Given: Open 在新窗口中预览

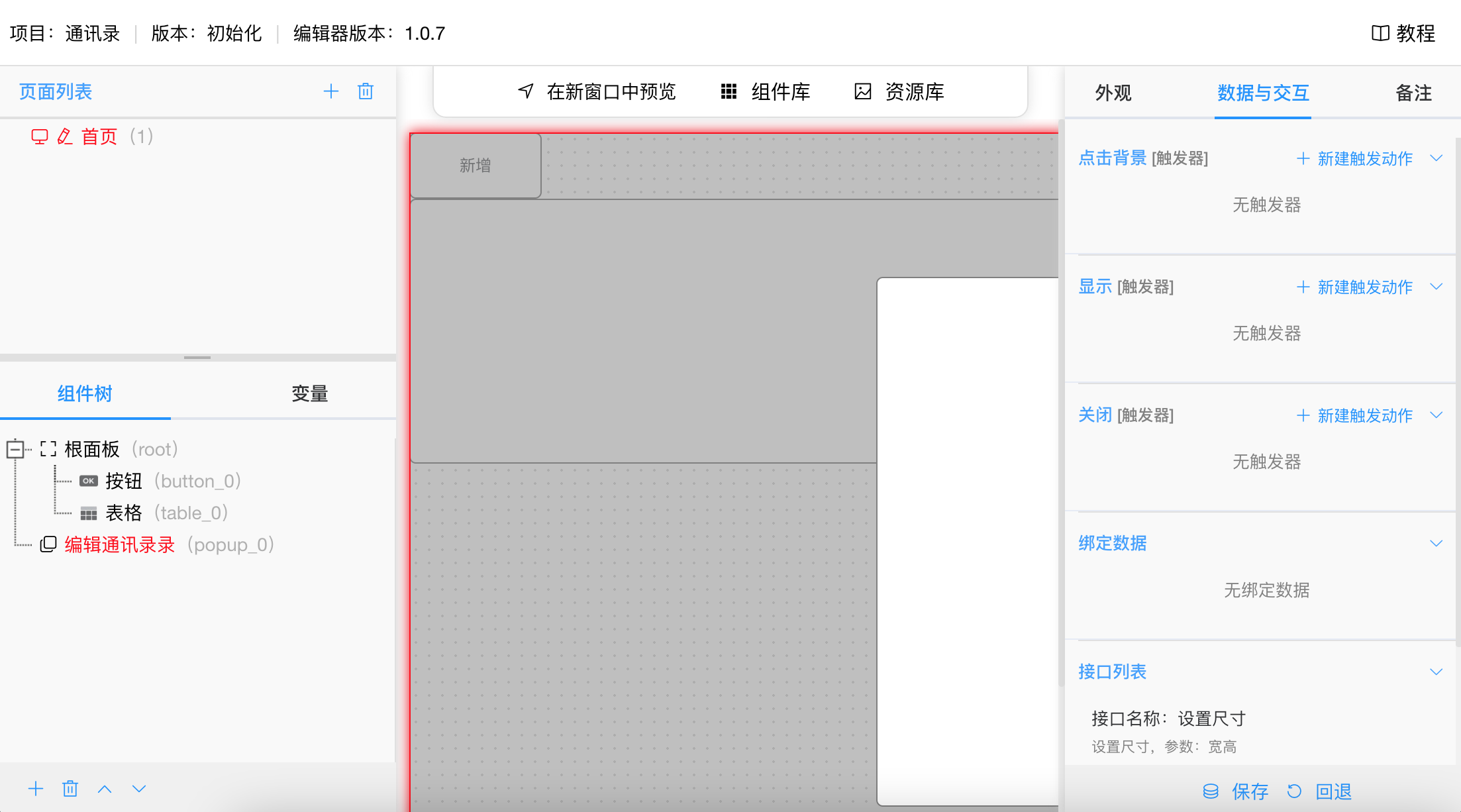Looking at the screenshot, I should [597, 91].
